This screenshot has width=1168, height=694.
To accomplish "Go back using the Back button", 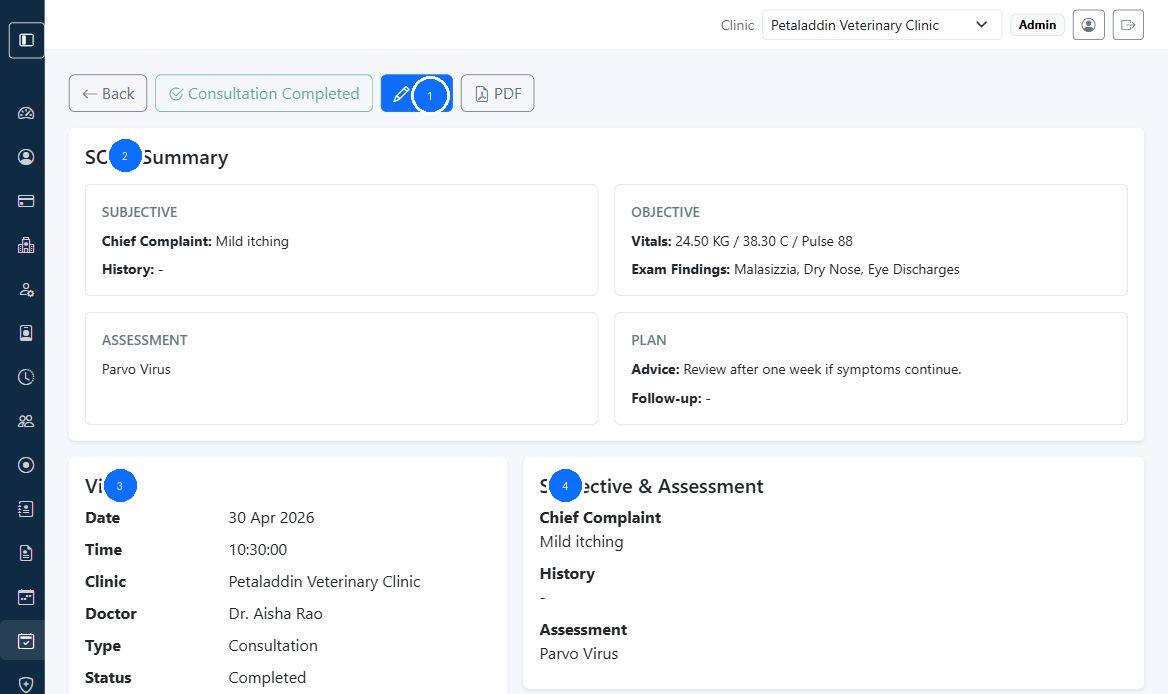I will click(108, 93).
